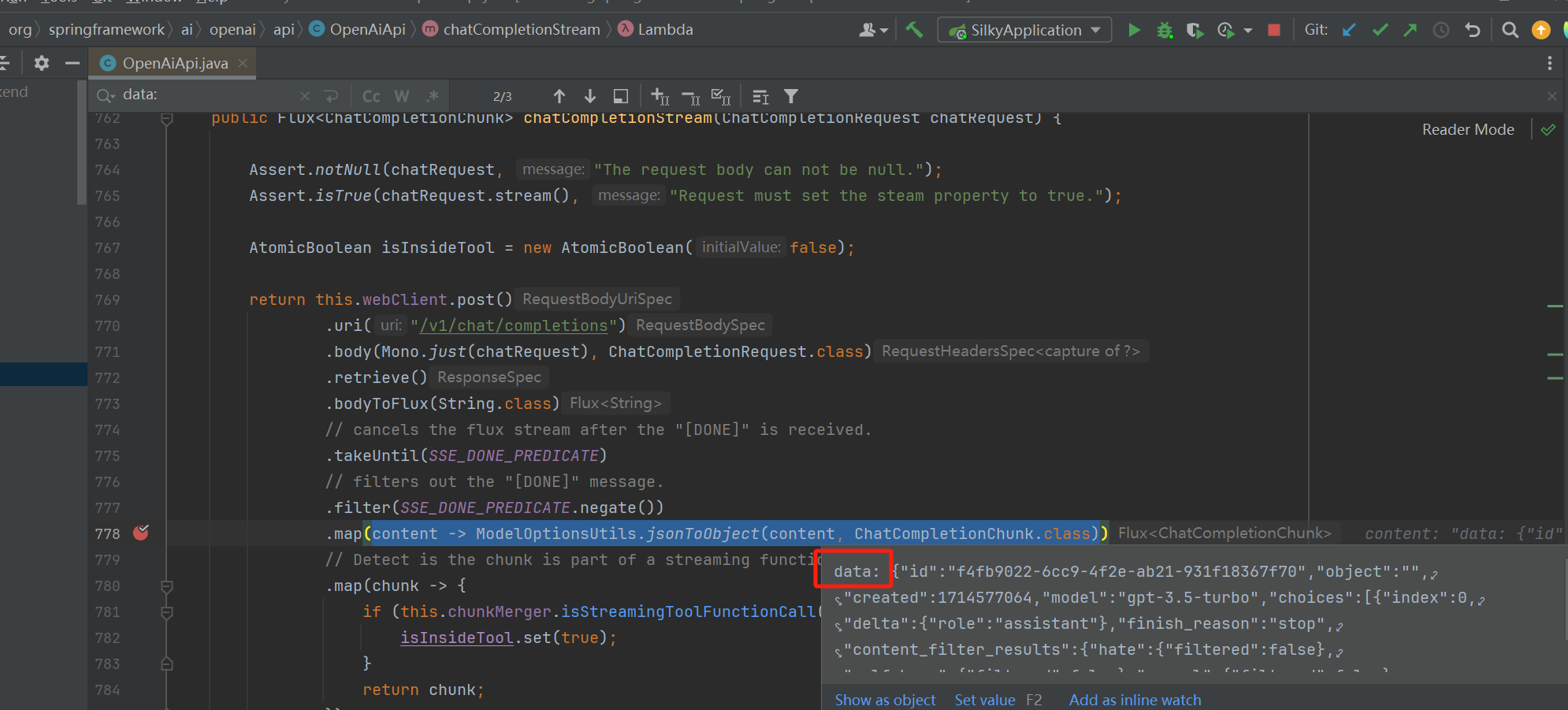The height and width of the screenshot is (710, 1568).
Task: Open search filter funnel icon
Action: [791, 96]
